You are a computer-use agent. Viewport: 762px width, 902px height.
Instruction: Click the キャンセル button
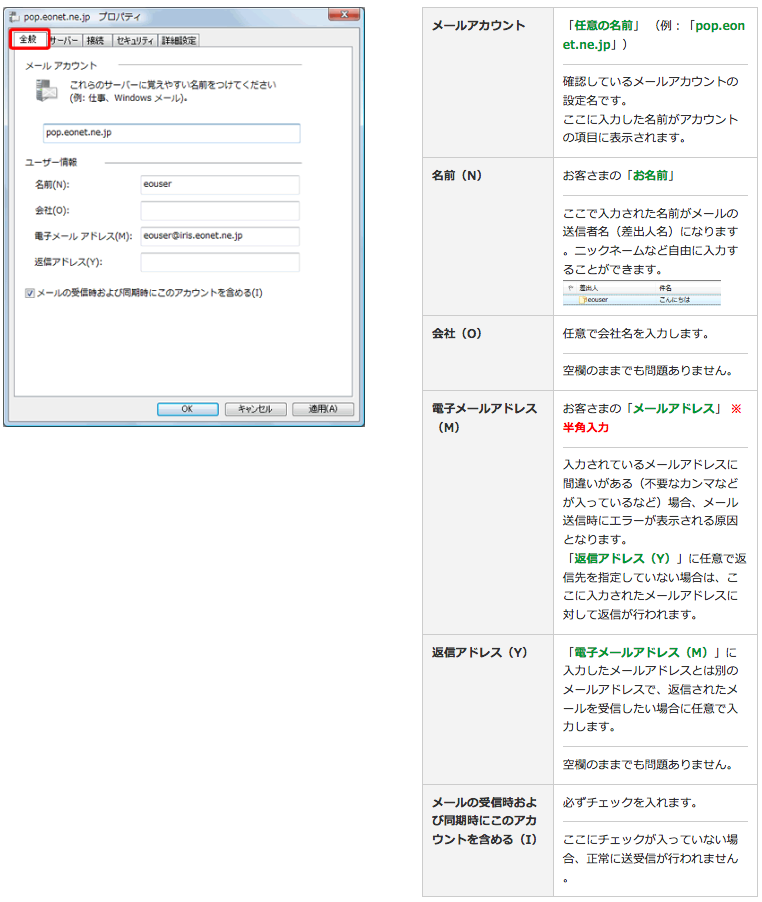click(x=255, y=409)
